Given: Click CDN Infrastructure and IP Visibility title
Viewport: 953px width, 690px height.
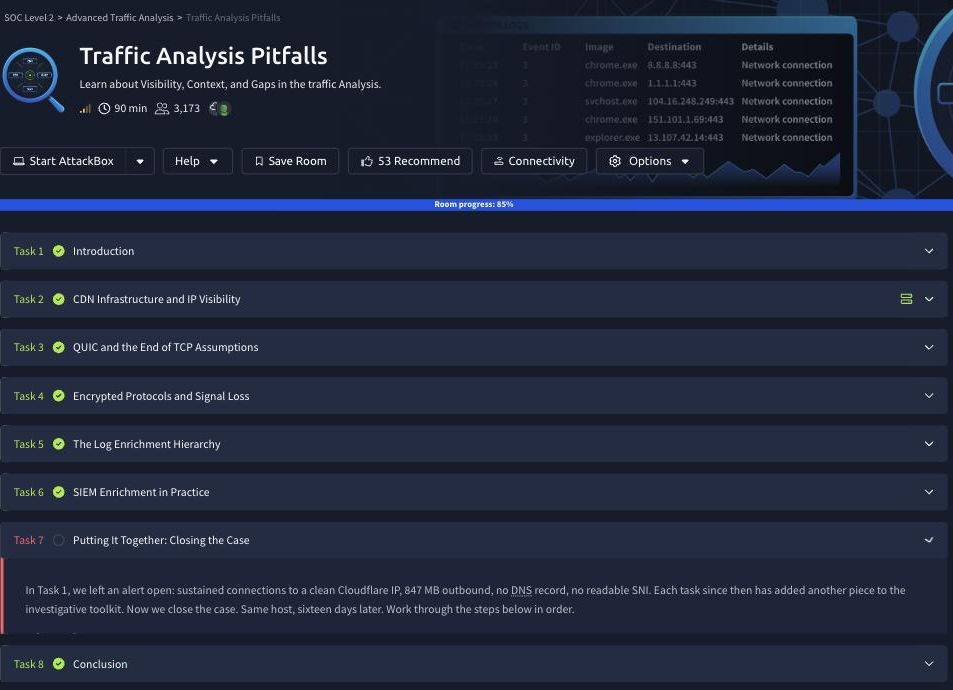Looking at the screenshot, I should [x=157, y=299].
